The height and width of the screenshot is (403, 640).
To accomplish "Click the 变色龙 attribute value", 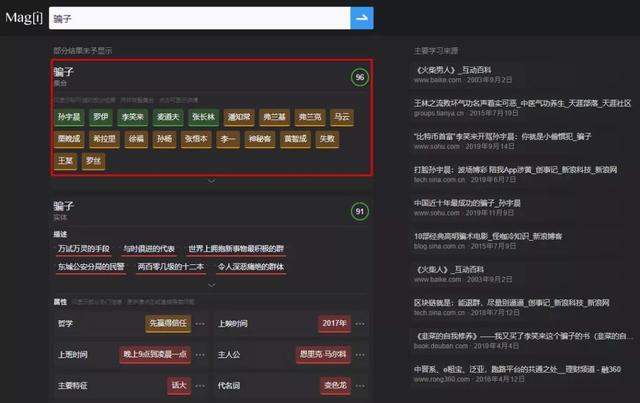I will click(x=336, y=385).
